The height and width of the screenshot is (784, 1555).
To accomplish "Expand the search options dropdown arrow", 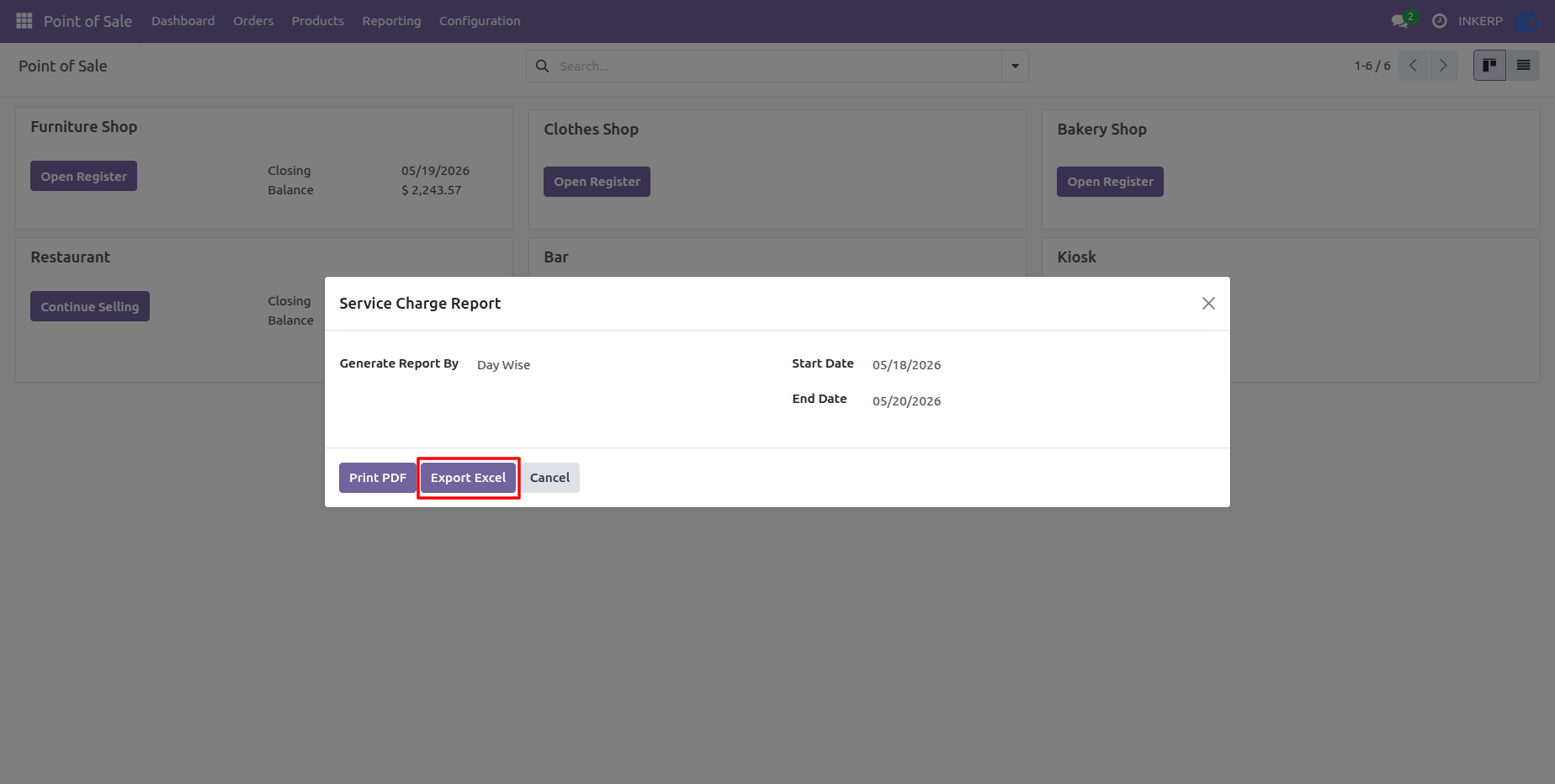I will click(x=1015, y=66).
